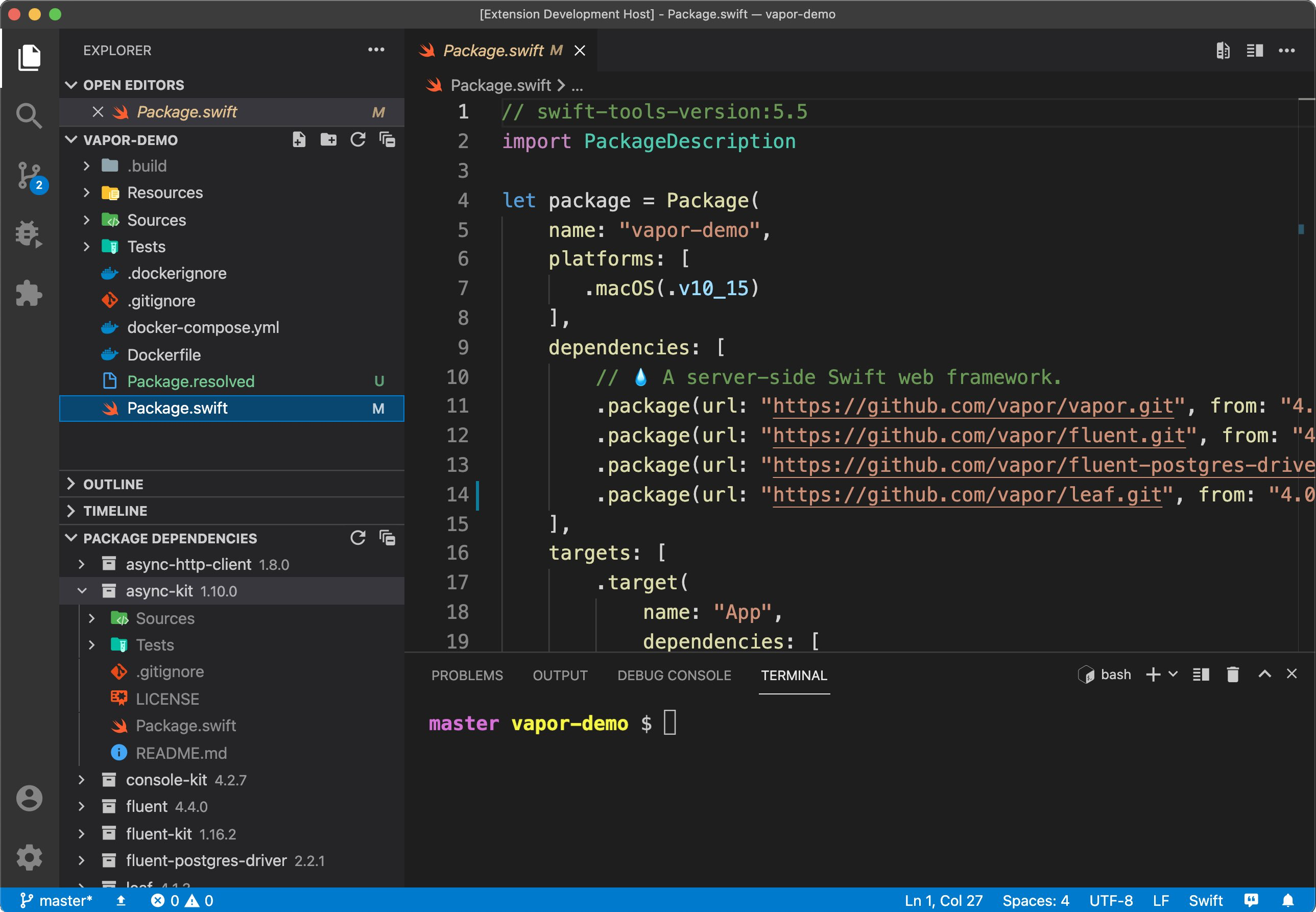The width and height of the screenshot is (1316, 912).
Task: Click Ln 1, Col 27 in status bar
Action: pos(943,901)
